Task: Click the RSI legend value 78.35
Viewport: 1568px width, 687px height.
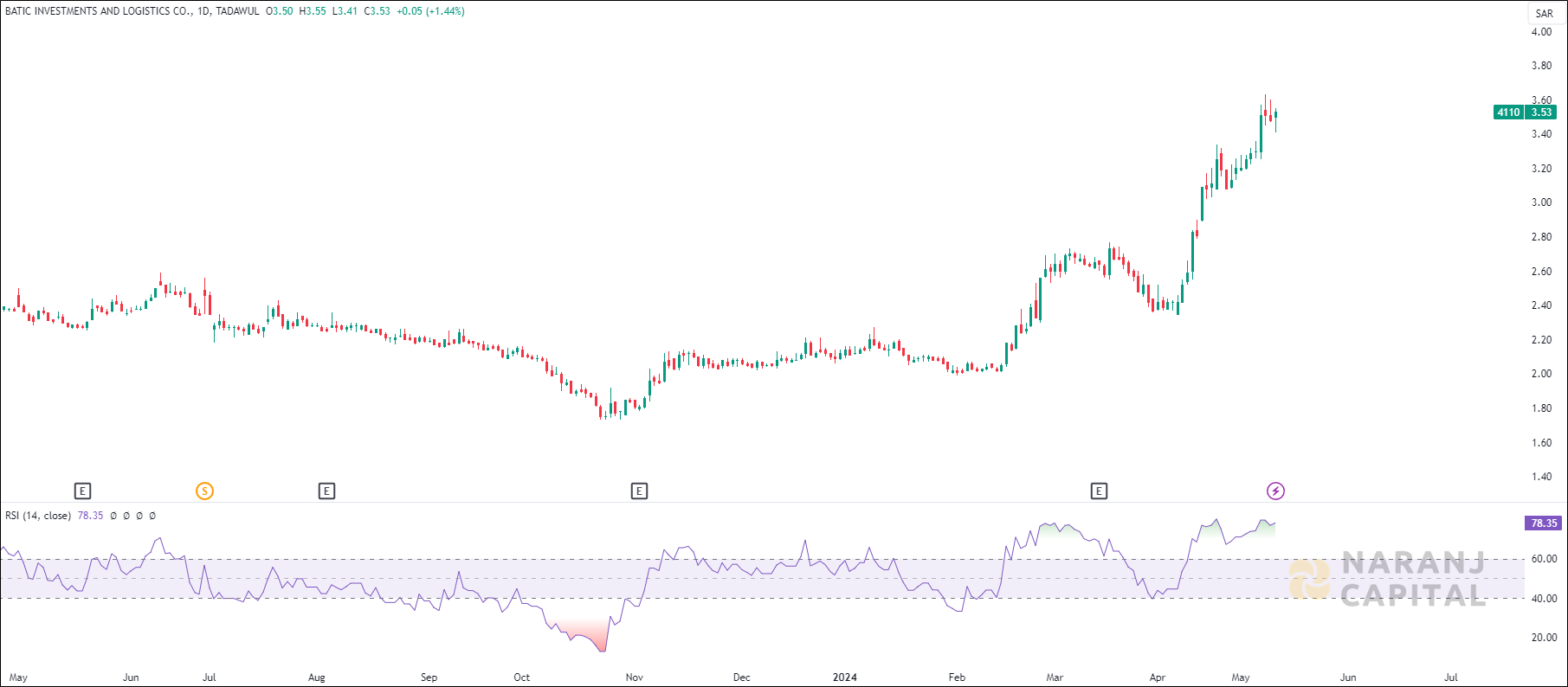Action: (90, 516)
